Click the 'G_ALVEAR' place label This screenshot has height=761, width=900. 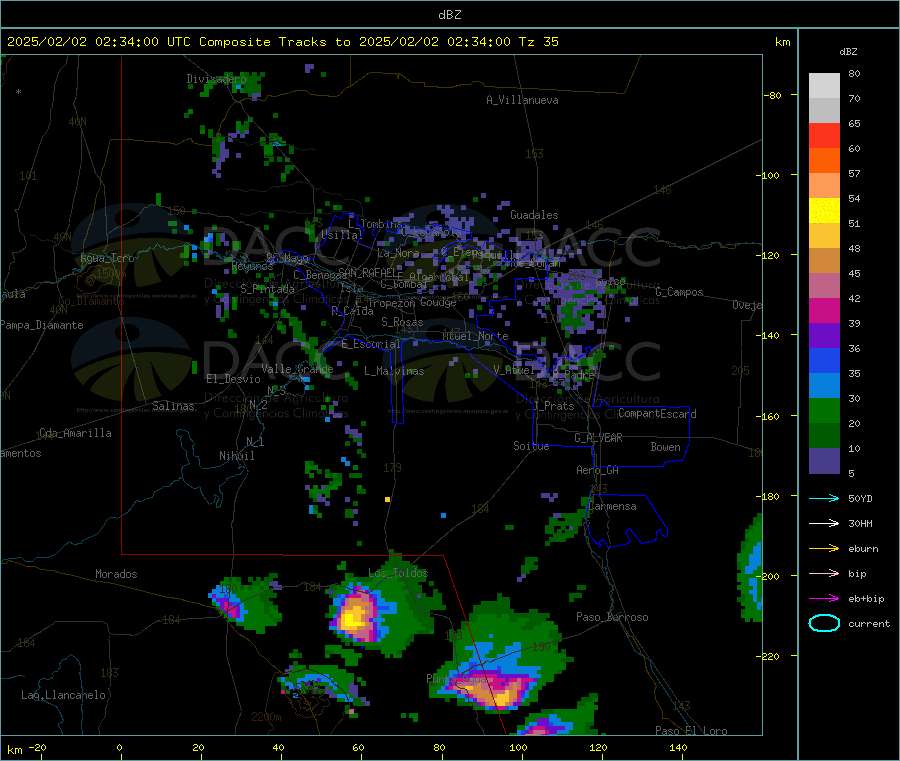click(598, 438)
